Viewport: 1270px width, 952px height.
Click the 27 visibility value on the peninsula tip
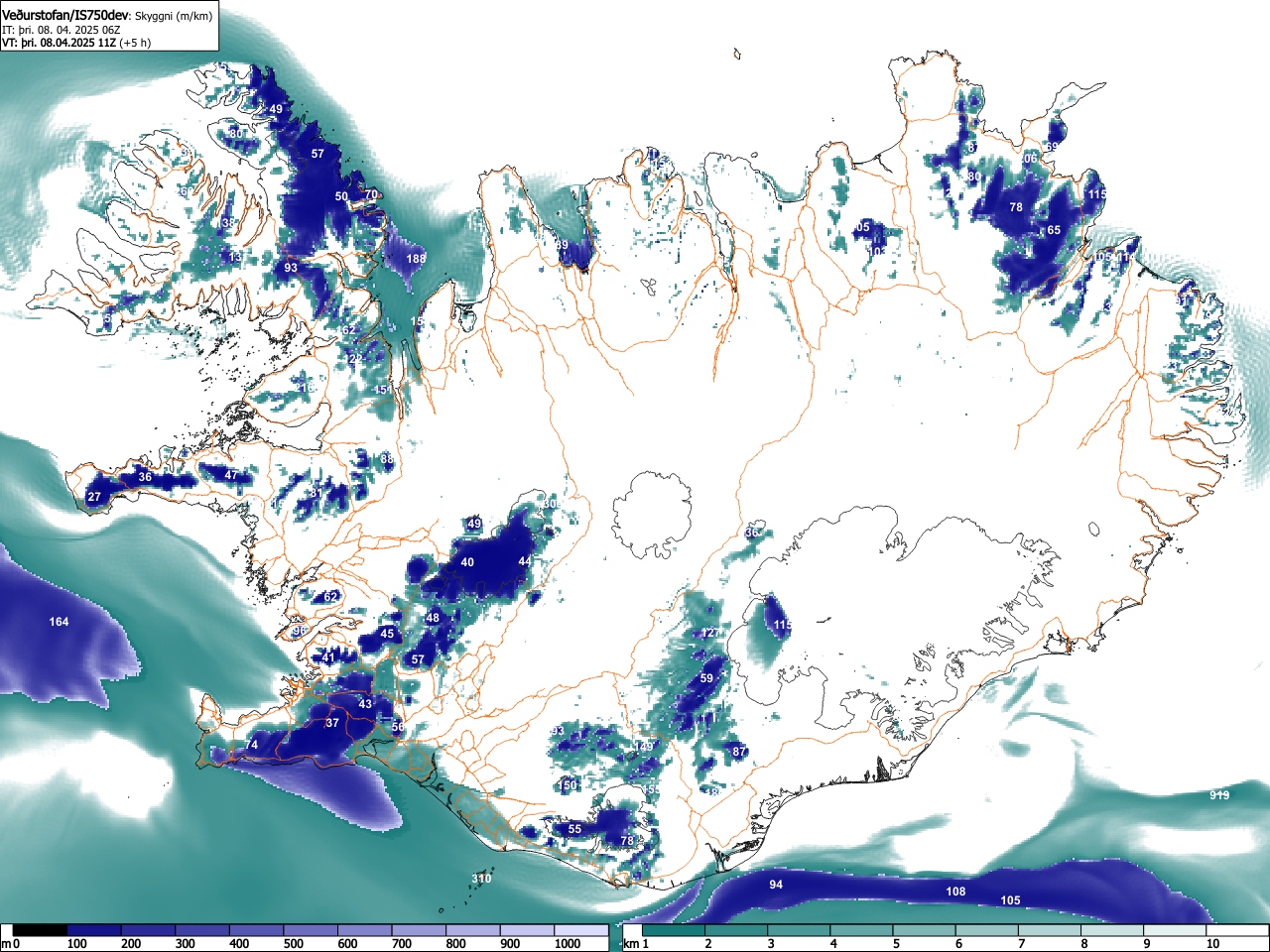pos(94,497)
